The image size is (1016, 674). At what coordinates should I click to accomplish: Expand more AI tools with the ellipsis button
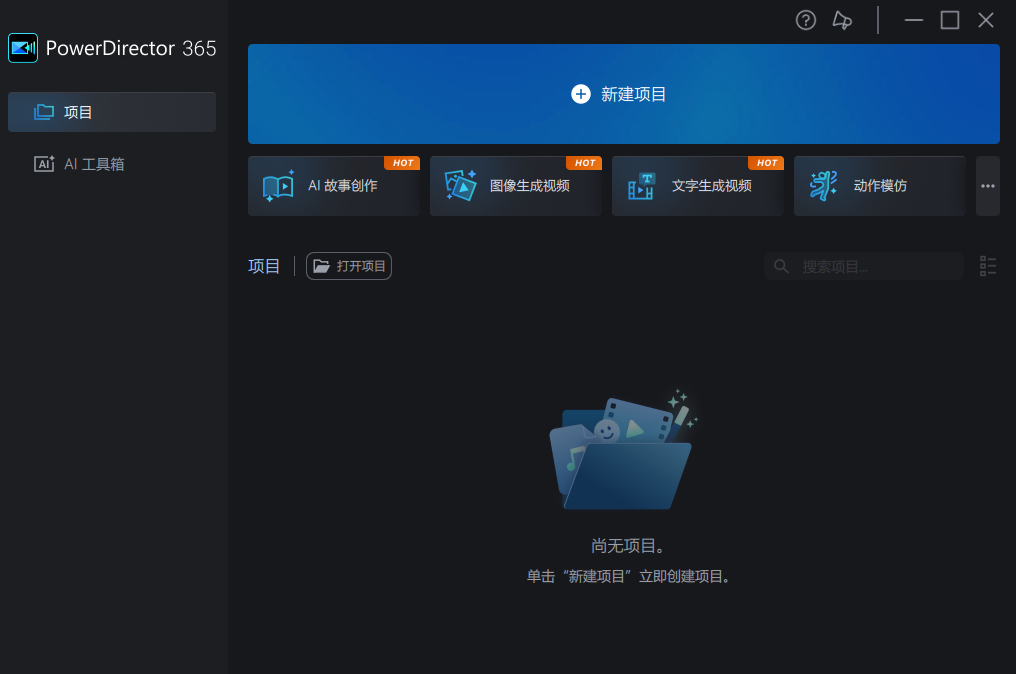coord(988,186)
